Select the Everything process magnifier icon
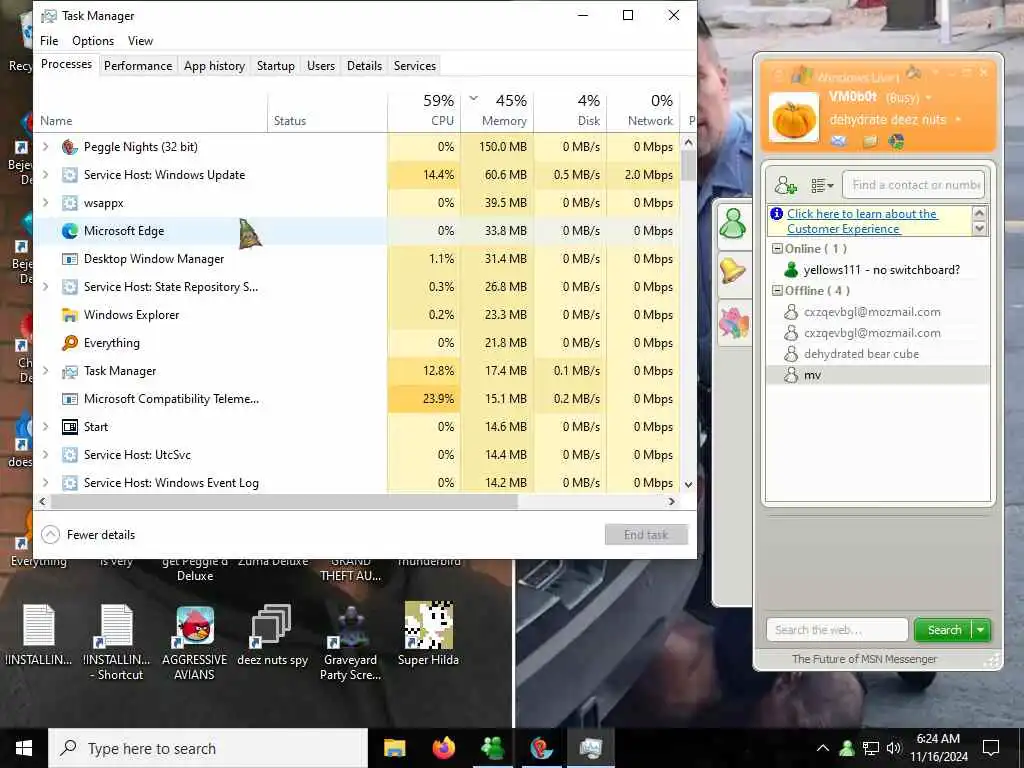This screenshot has height=768, width=1024. [x=70, y=343]
